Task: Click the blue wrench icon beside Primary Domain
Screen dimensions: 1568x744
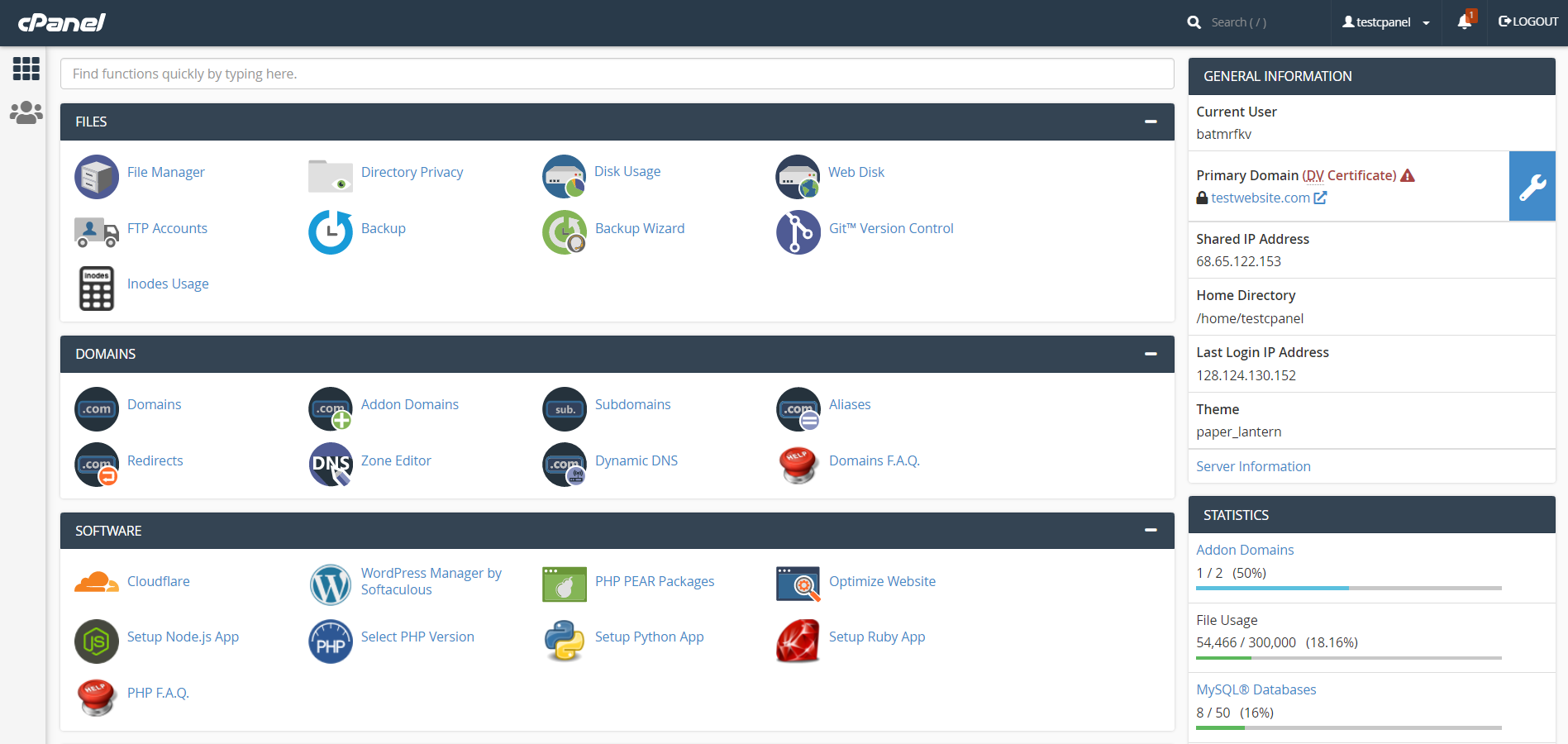Action: point(1532,186)
